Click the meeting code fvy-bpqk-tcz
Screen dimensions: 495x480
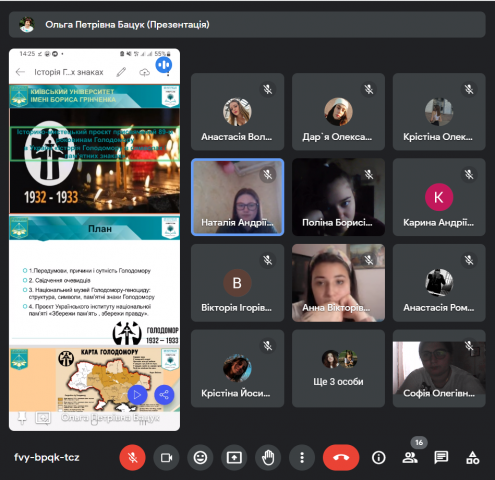47,457
